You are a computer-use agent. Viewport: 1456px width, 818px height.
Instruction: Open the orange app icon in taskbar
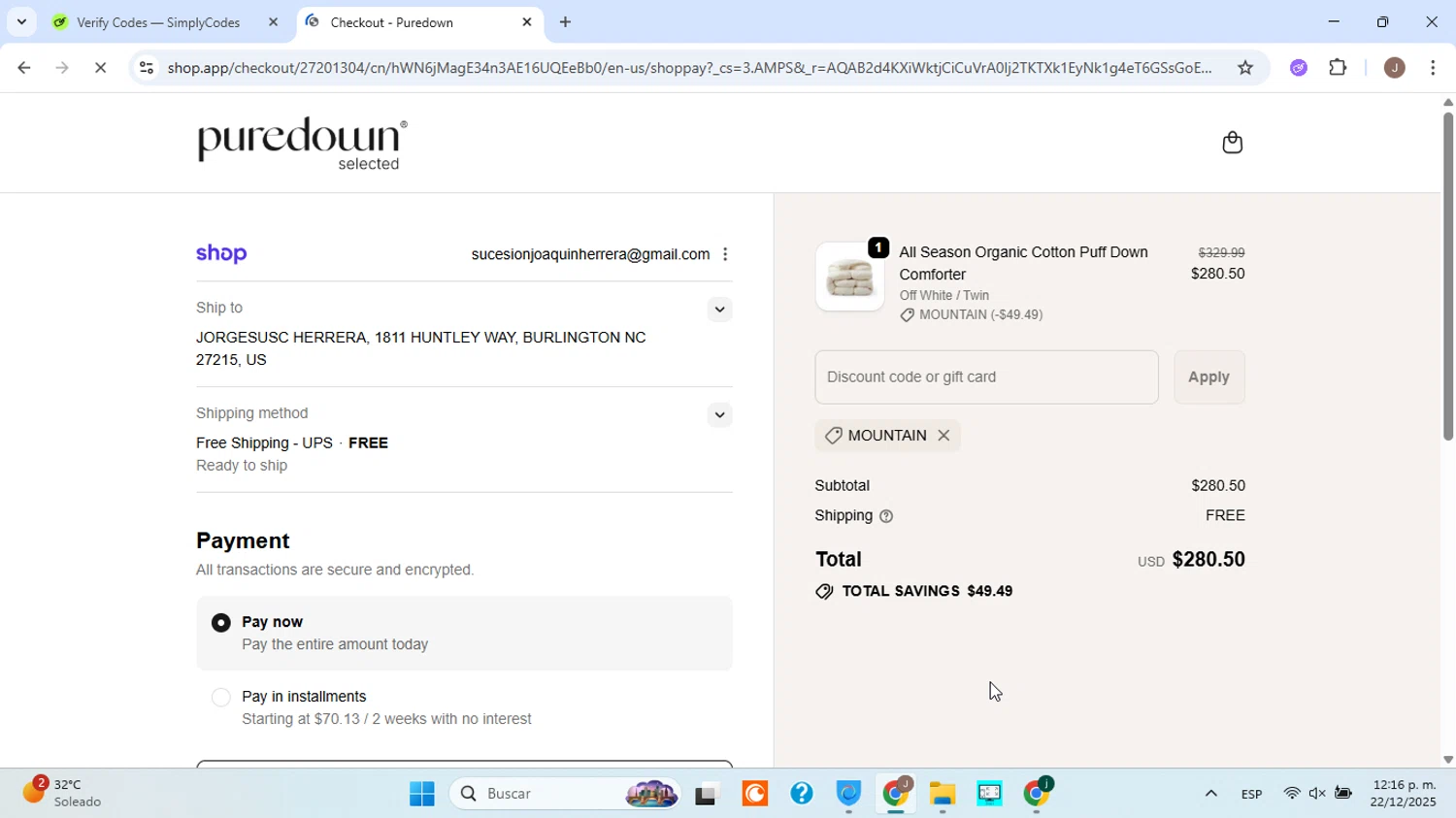(x=754, y=795)
